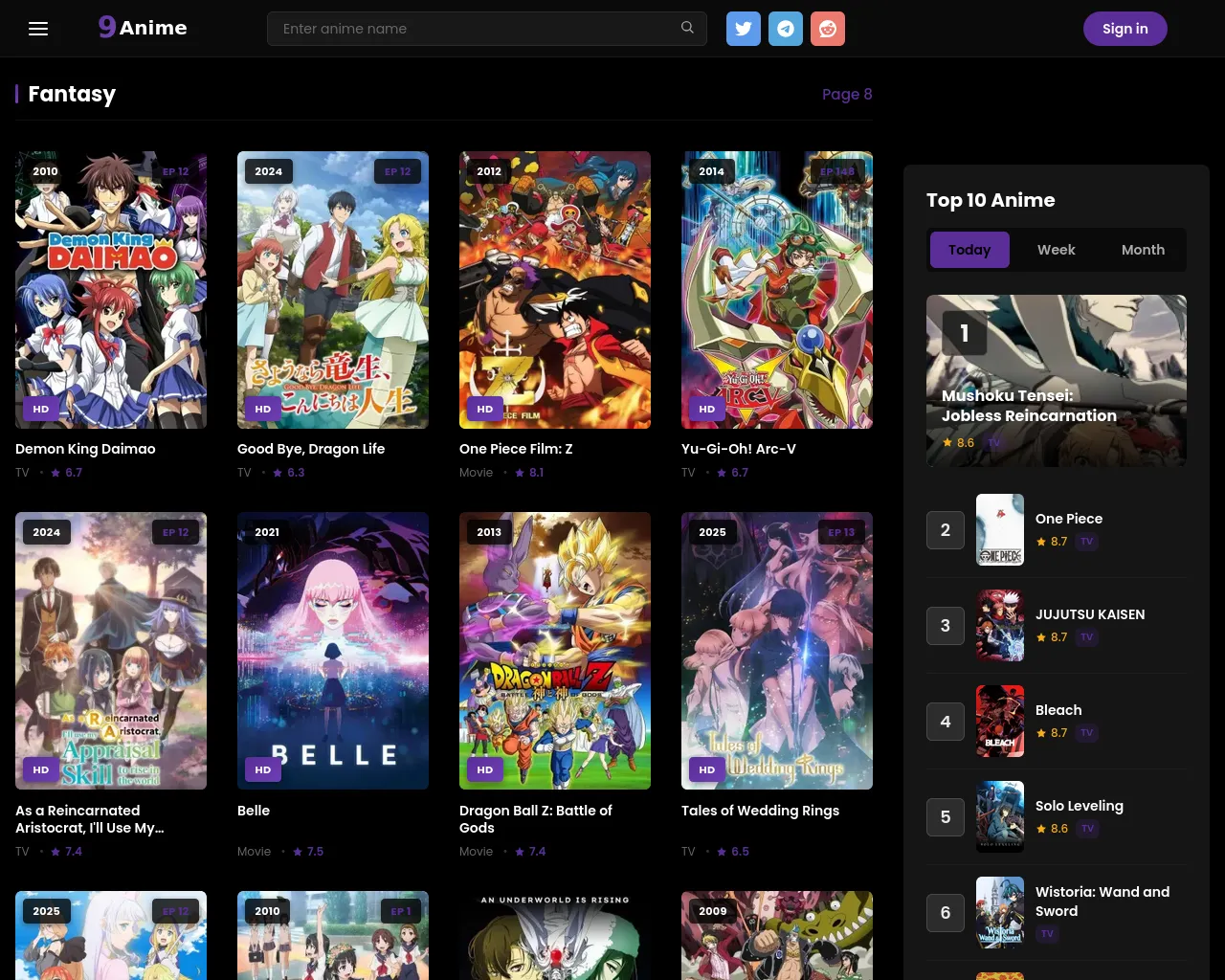Focus the Enter anime name field
1225x980 pixels.
click(x=487, y=29)
